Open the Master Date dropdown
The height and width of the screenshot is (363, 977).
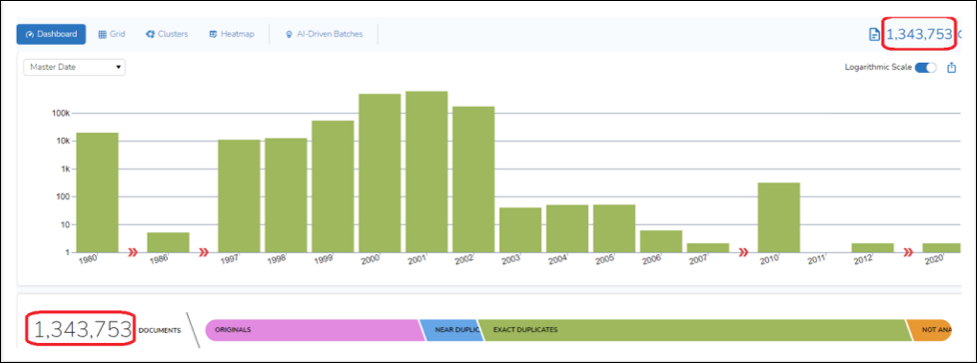click(74, 67)
